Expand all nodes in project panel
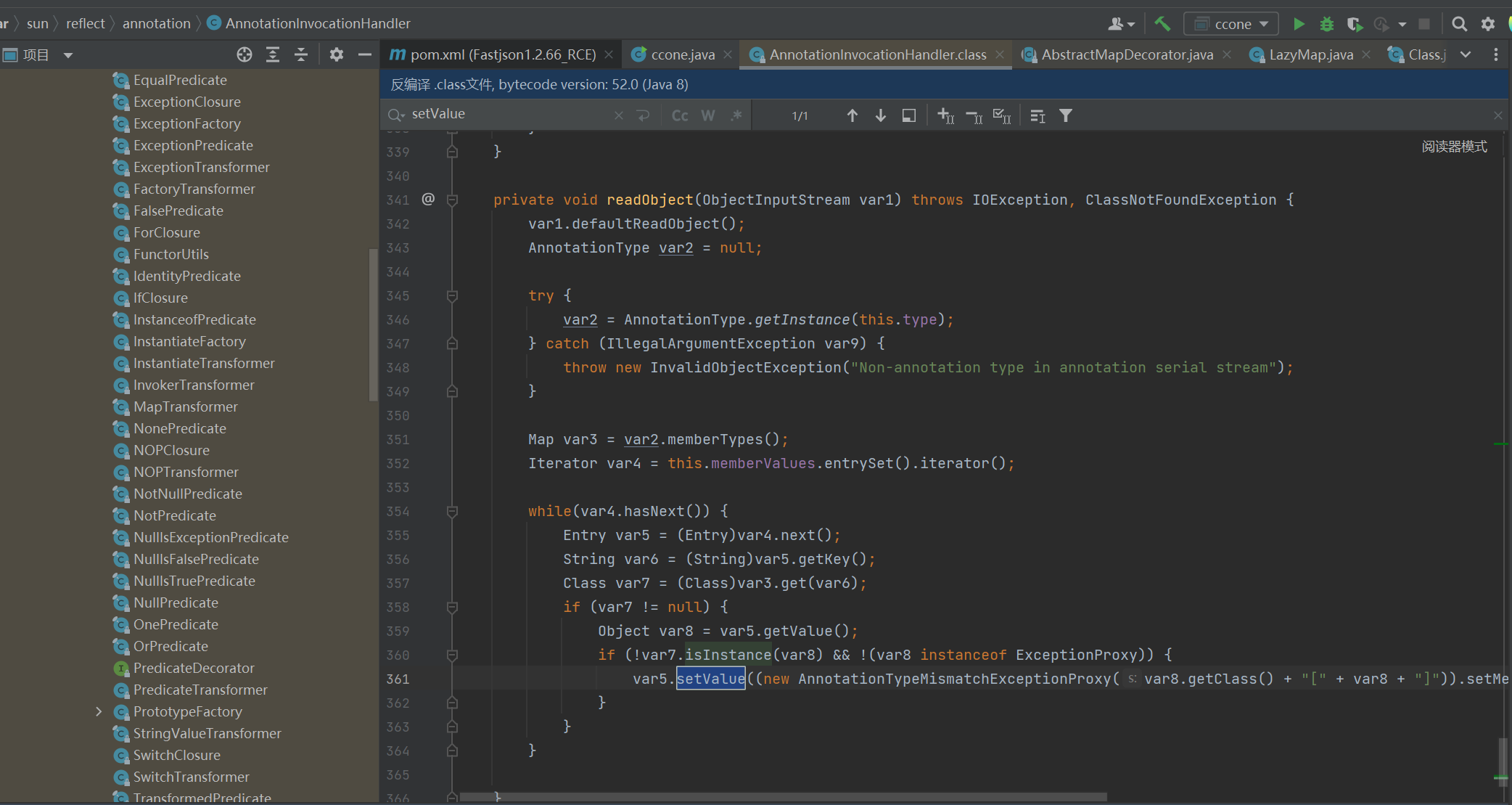Image resolution: width=1512 pixels, height=805 pixels. (273, 54)
